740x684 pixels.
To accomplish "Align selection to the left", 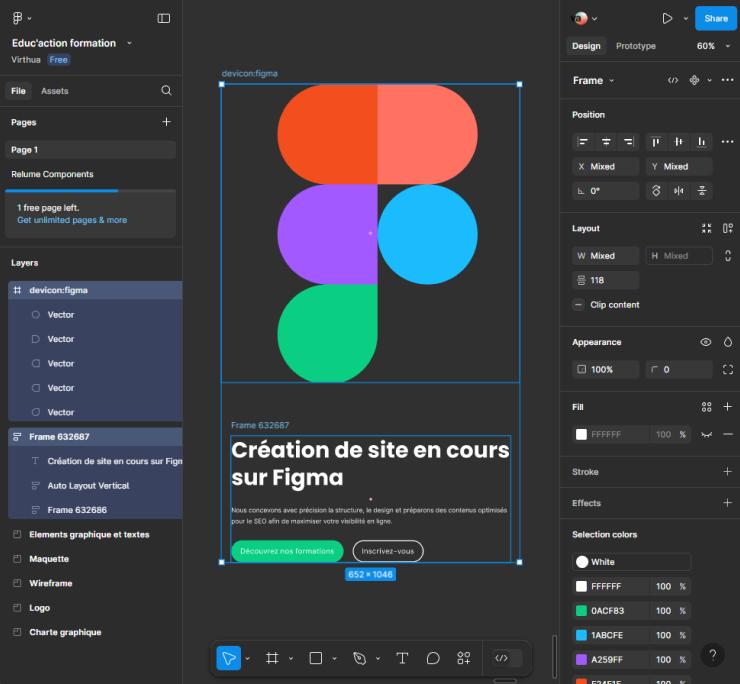I will click(x=583, y=142).
